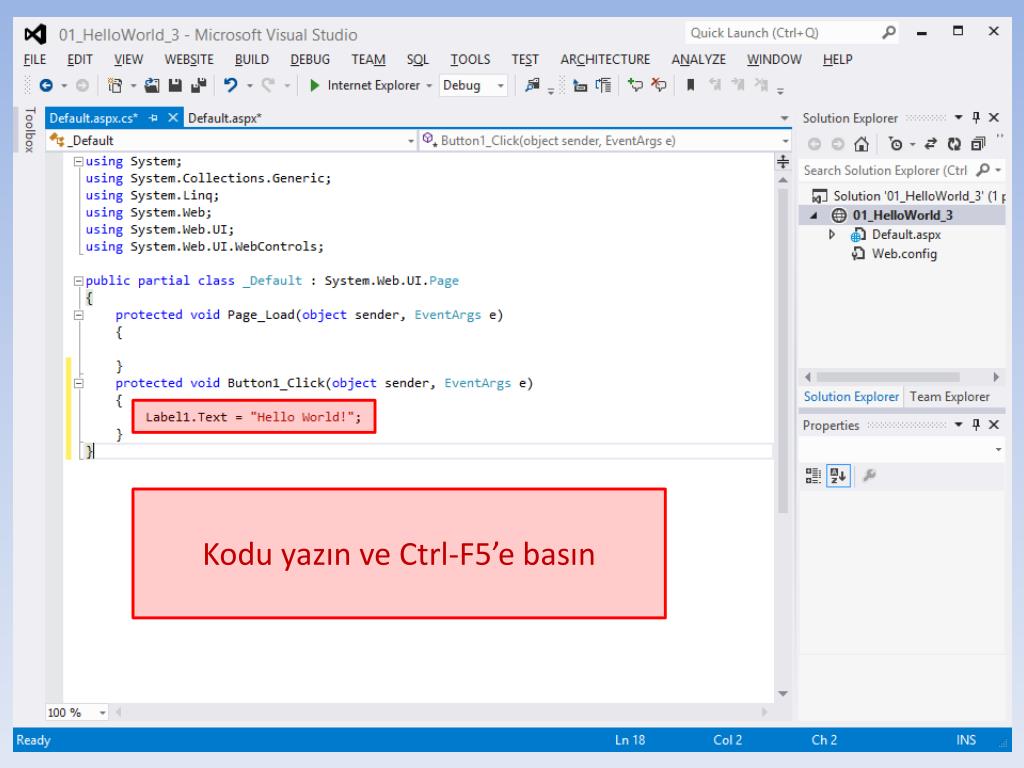Screen dimensions: 1024x768
Task: Close the Default.aspx.cs tab with X
Action: [x=172, y=118]
